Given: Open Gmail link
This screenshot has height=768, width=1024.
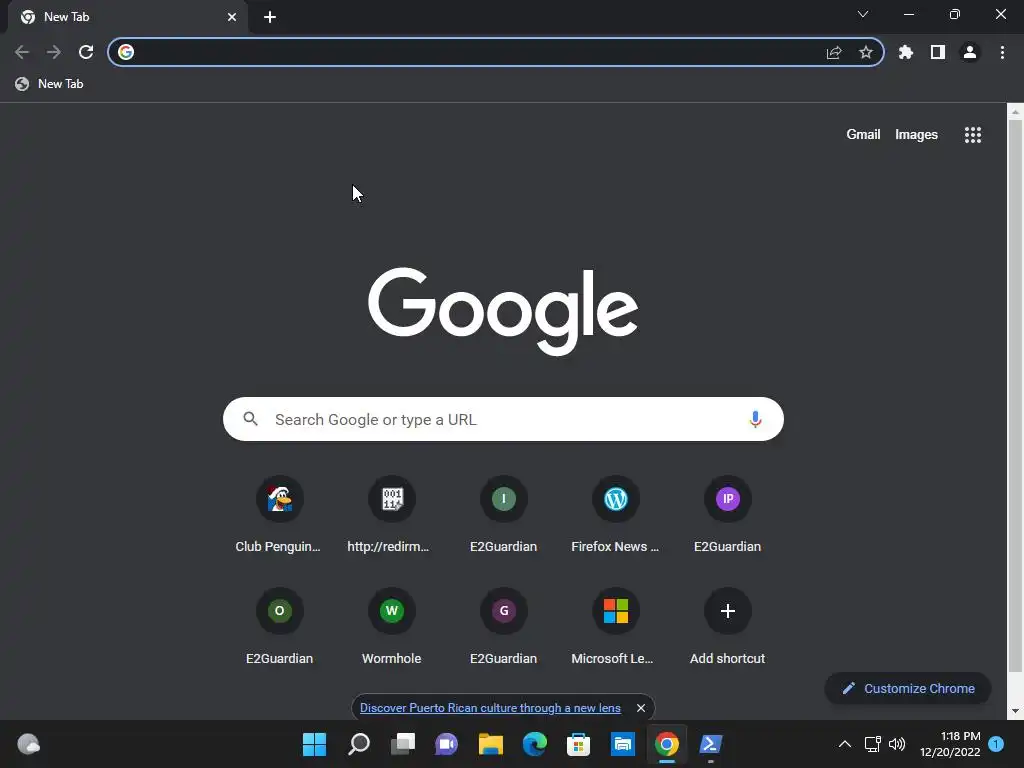Looking at the screenshot, I should [863, 135].
